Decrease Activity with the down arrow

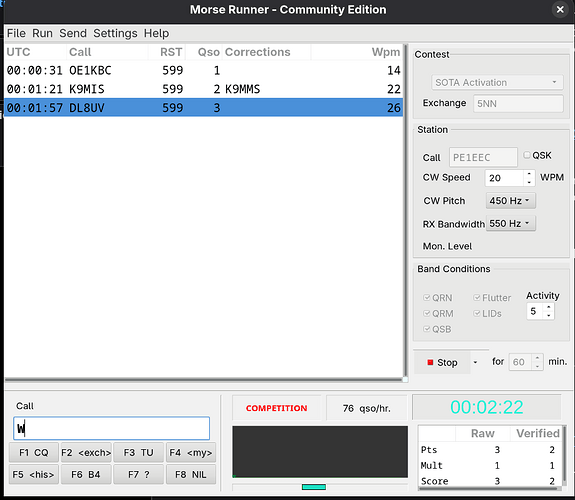click(x=549, y=315)
